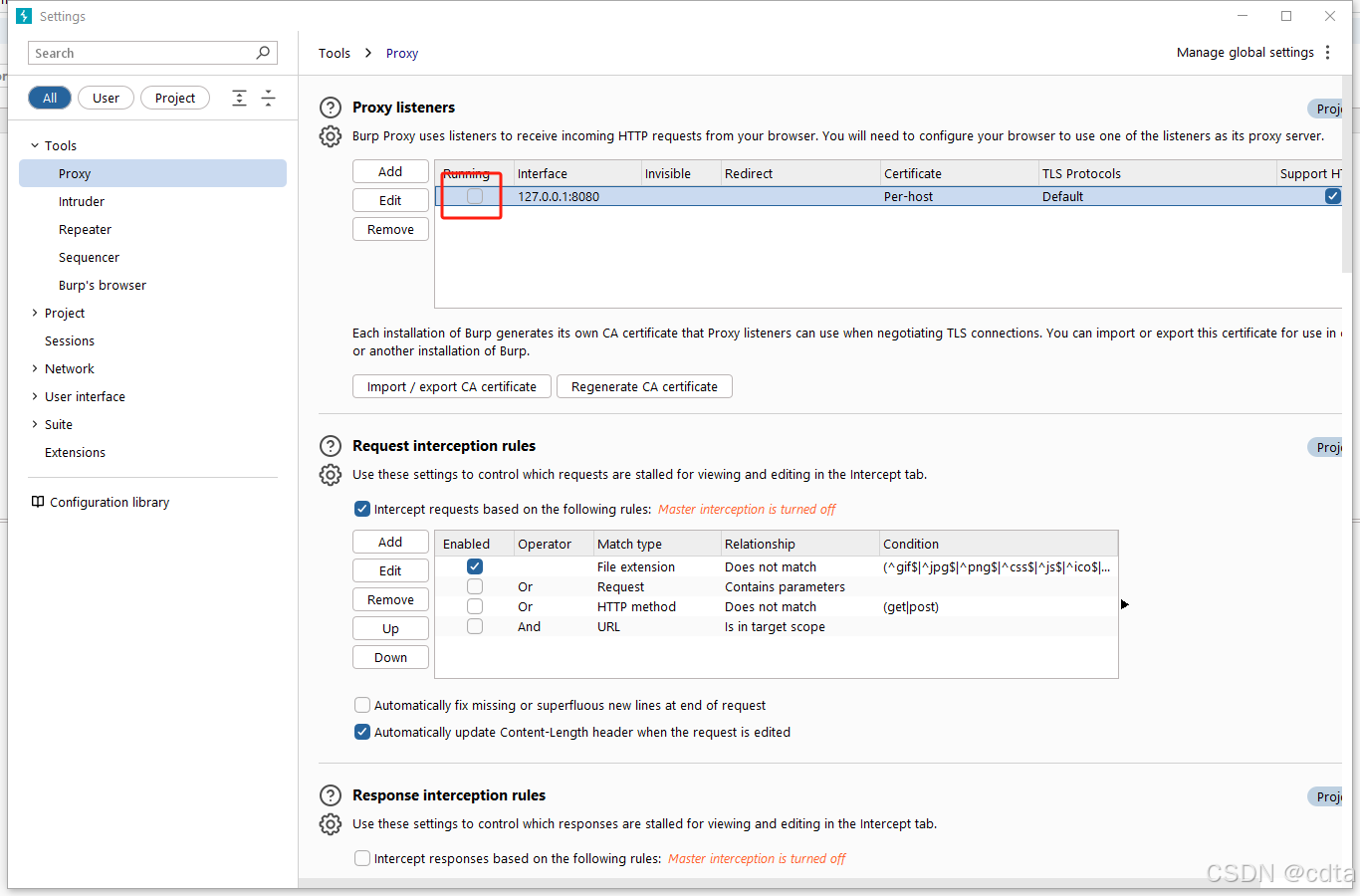This screenshot has height=896, width=1360.
Task: Toggle Support HTTP/2 checkbox for the listener
Action: 1333,196
